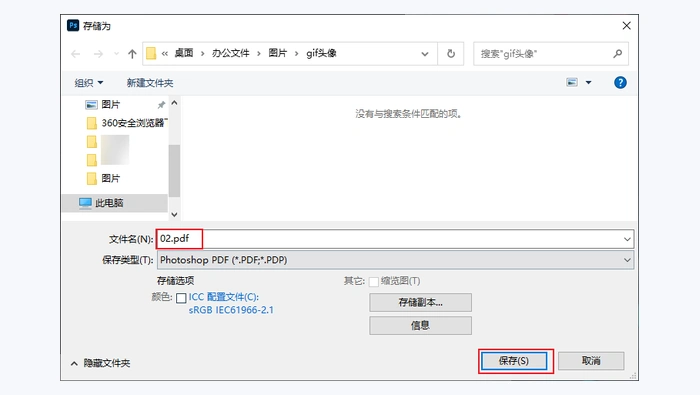
Task: Open the 组织 menu
Action: point(89,83)
